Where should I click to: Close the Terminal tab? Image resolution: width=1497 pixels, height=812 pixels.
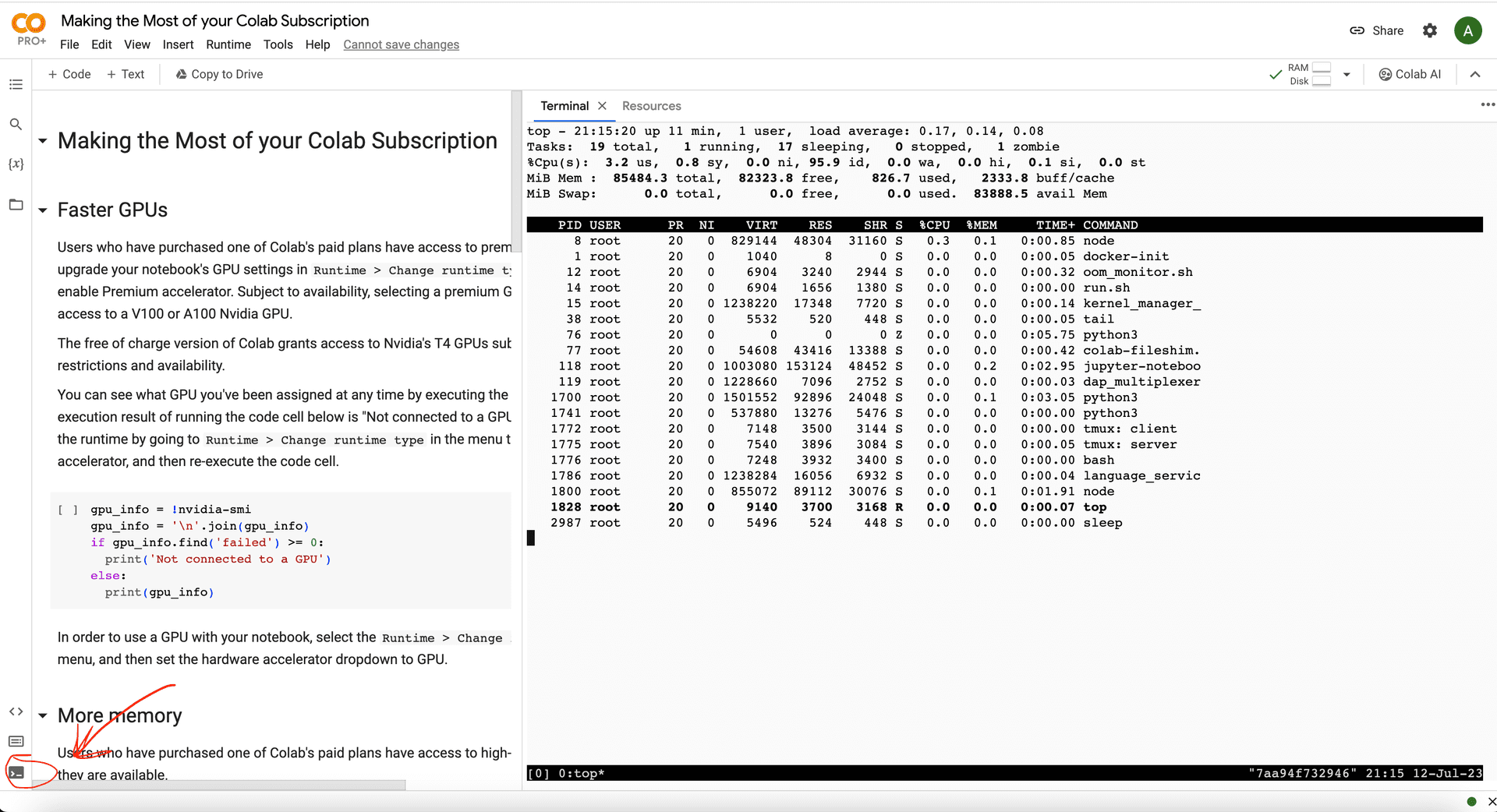point(602,106)
